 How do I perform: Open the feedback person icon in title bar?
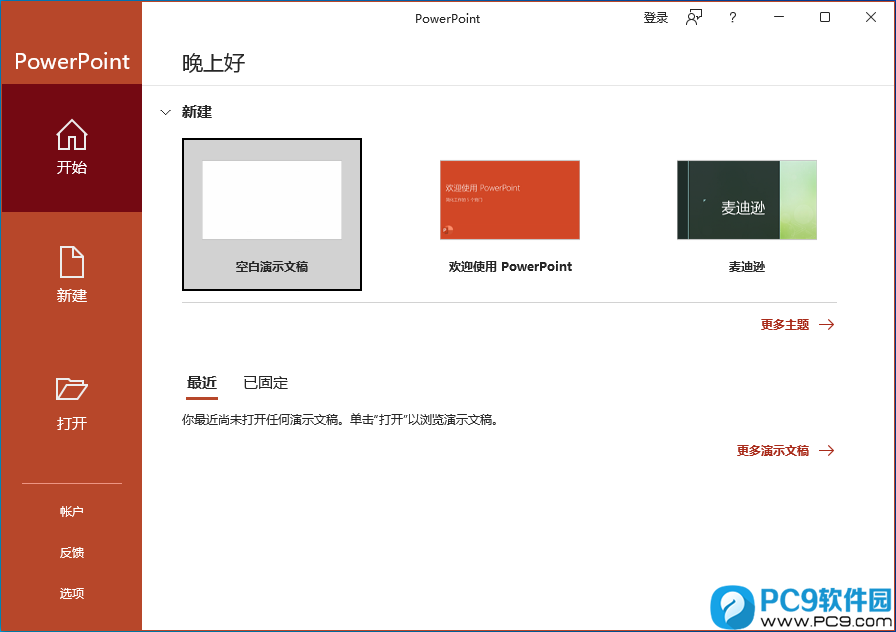[x=694, y=18]
